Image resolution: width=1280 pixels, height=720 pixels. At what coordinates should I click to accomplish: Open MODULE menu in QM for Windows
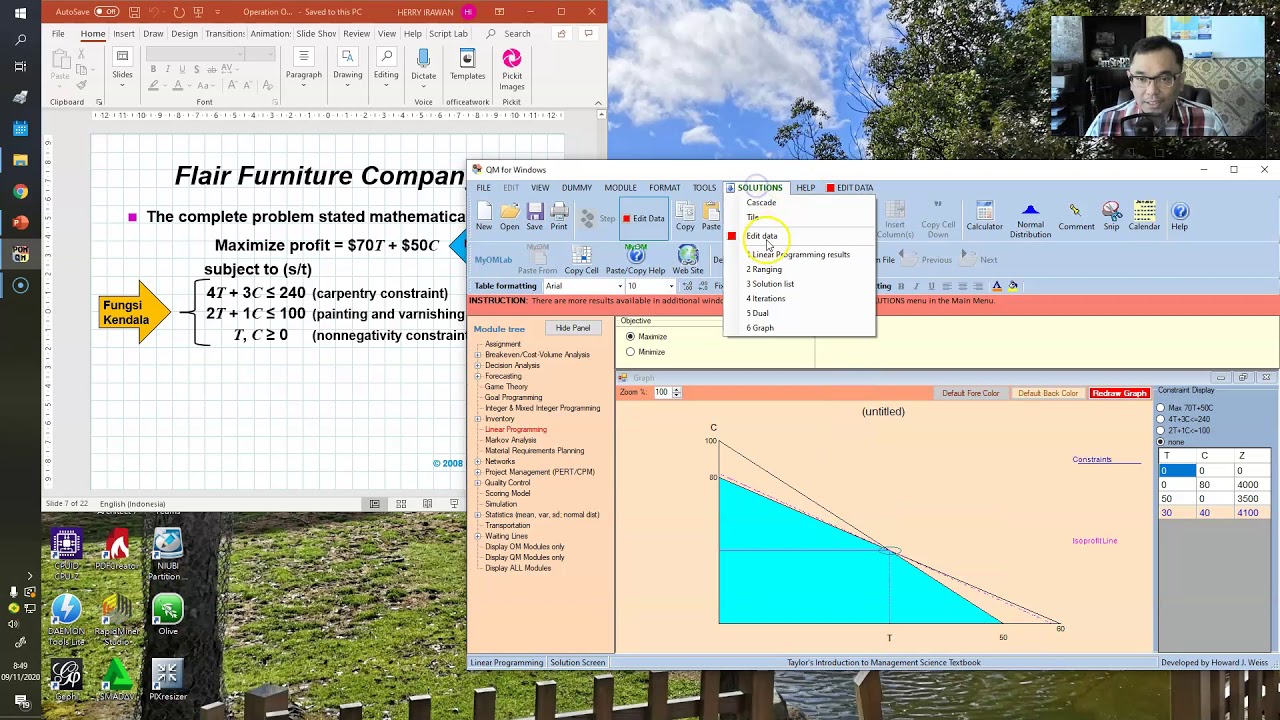[620, 188]
